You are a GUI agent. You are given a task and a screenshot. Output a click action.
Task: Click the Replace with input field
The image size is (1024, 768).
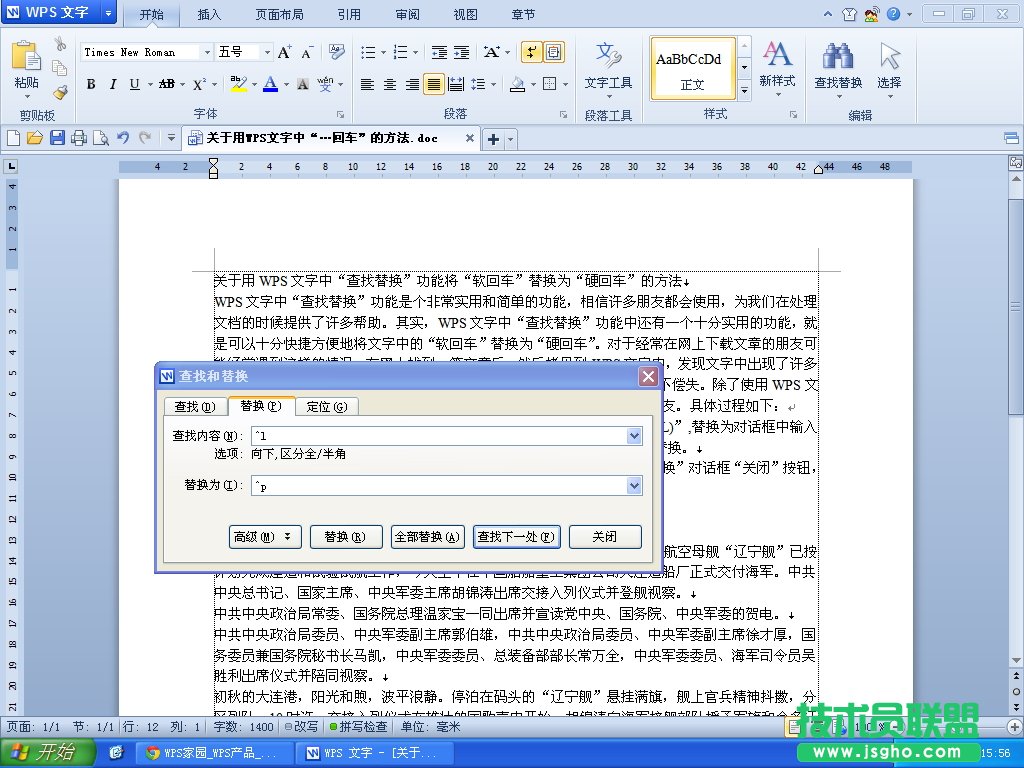[x=438, y=486]
